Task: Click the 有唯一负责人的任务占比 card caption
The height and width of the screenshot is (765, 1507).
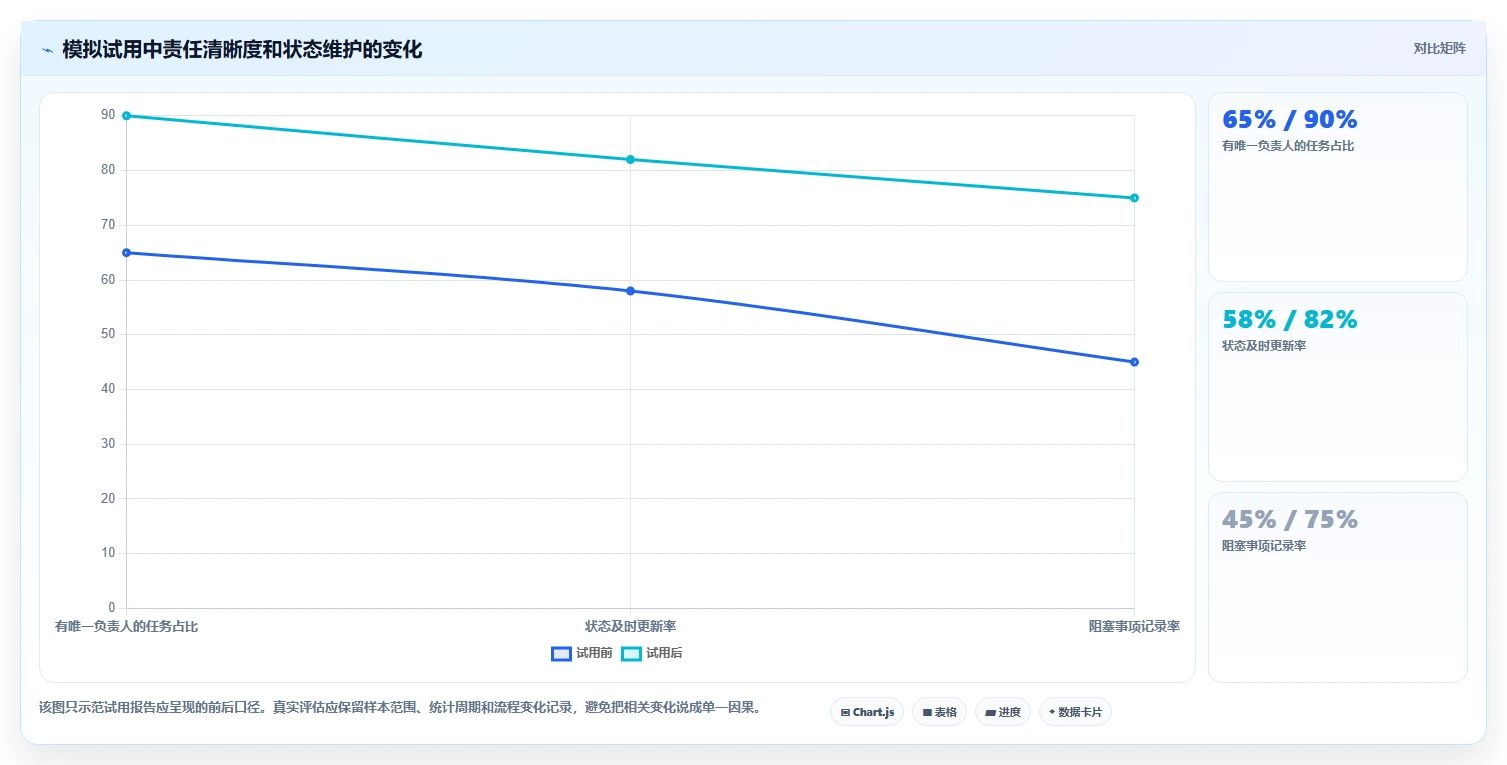Action: coord(1288,146)
